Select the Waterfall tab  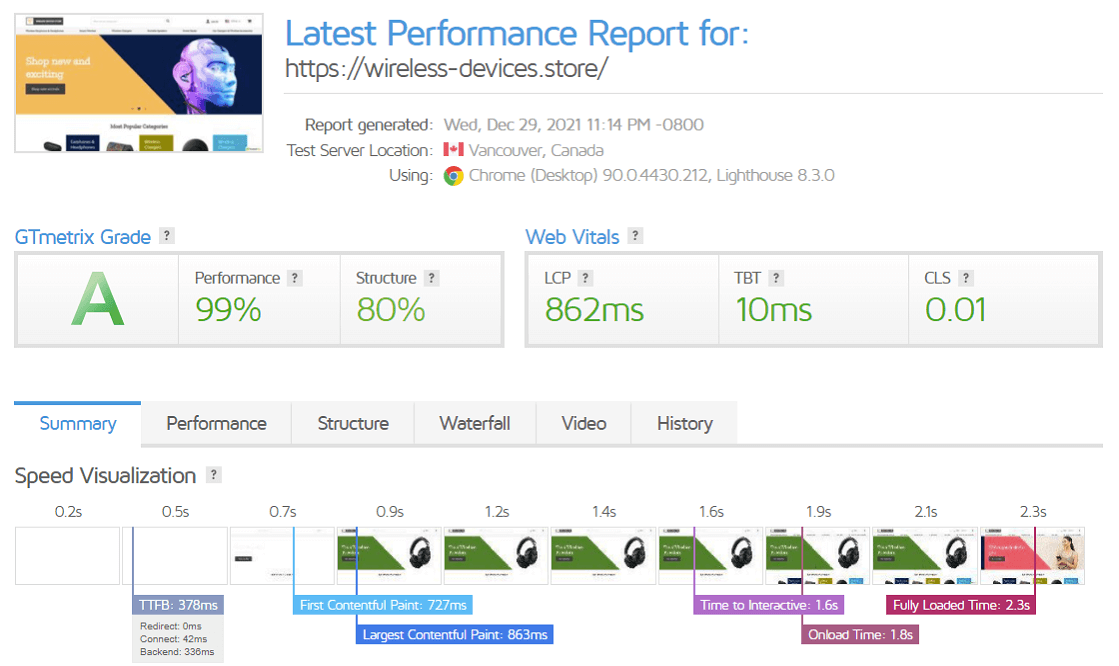(x=475, y=423)
